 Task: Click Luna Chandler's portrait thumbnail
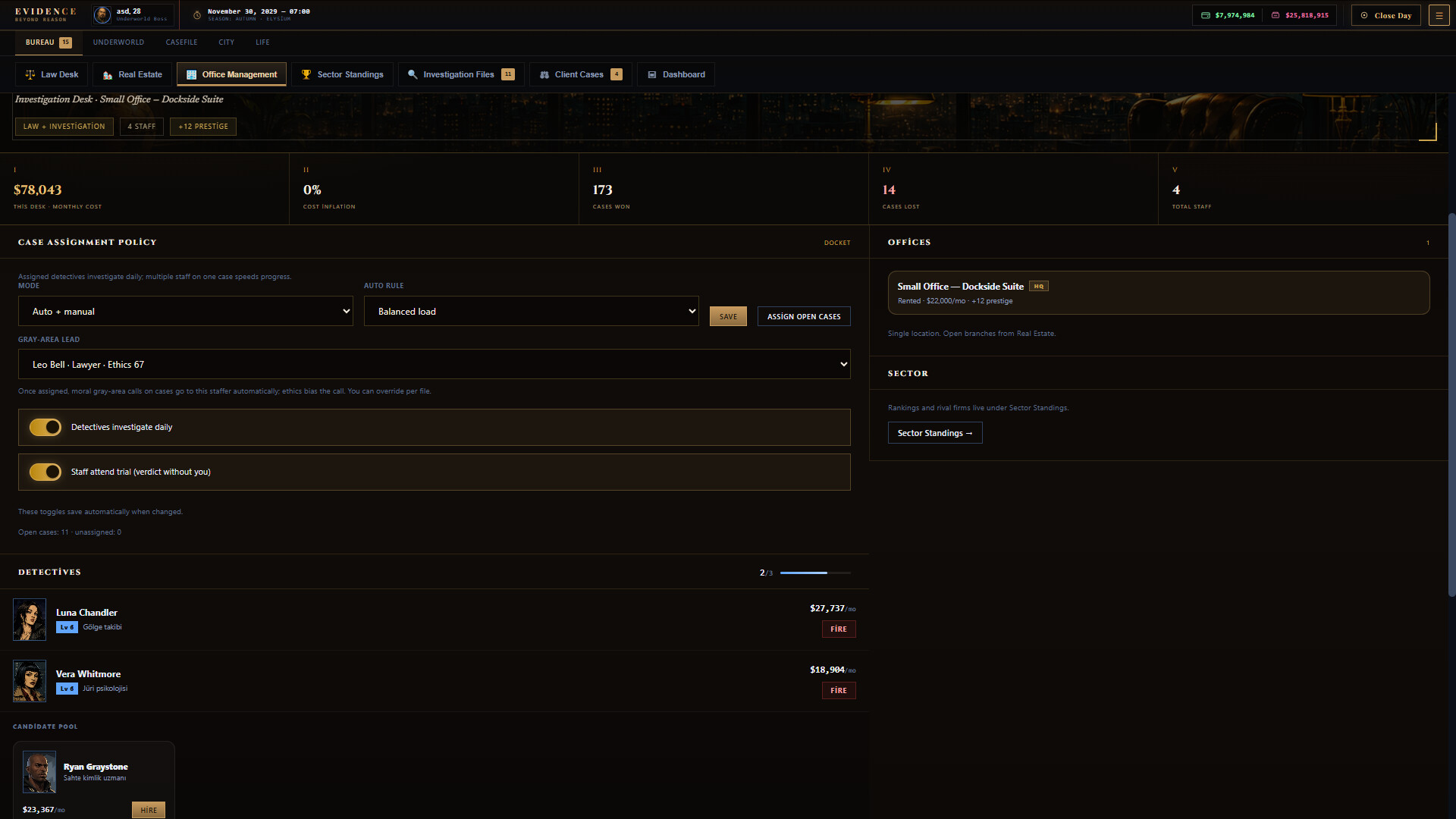tap(30, 620)
